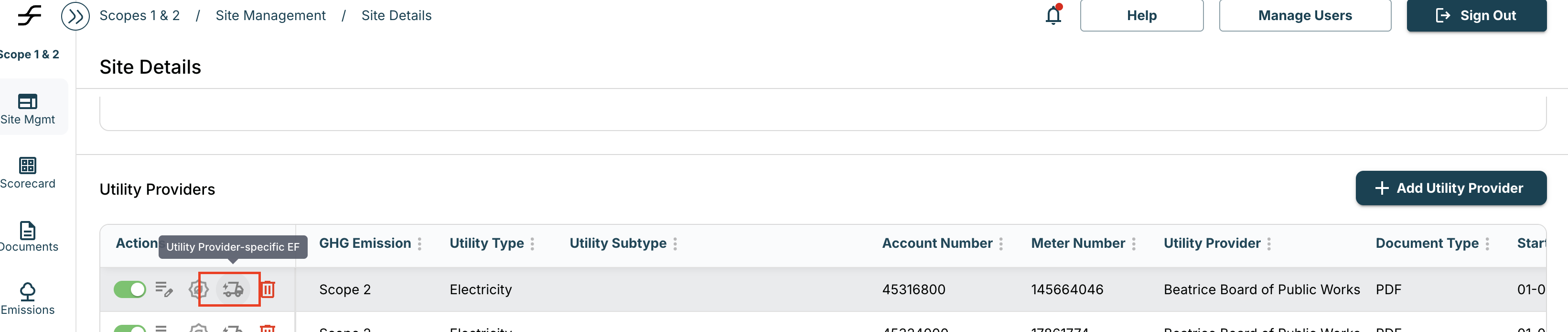Navigate to Site Management breadcrumb
Image resolution: width=1568 pixels, height=332 pixels.
pyautogui.click(x=270, y=16)
